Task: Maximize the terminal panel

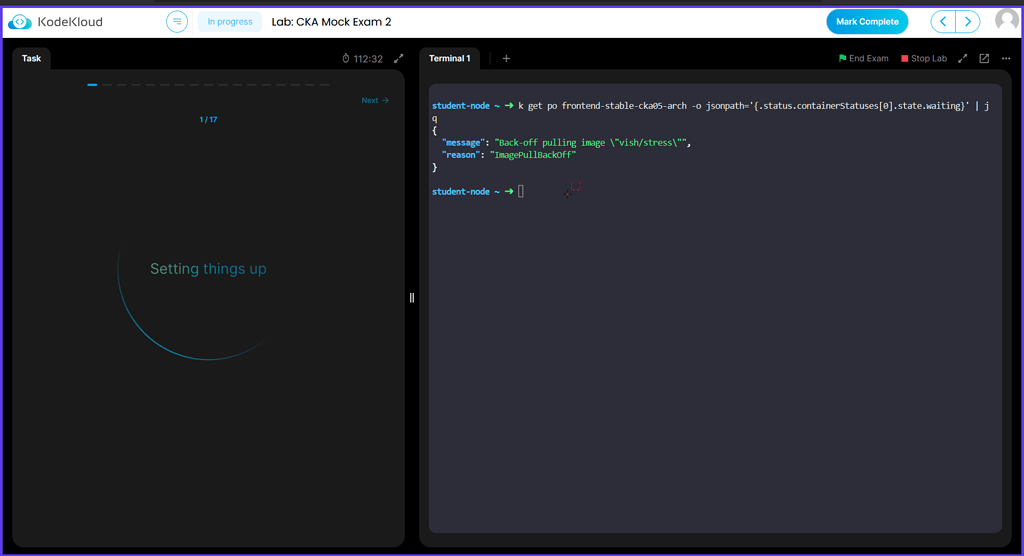Action: click(x=963, y=59)
